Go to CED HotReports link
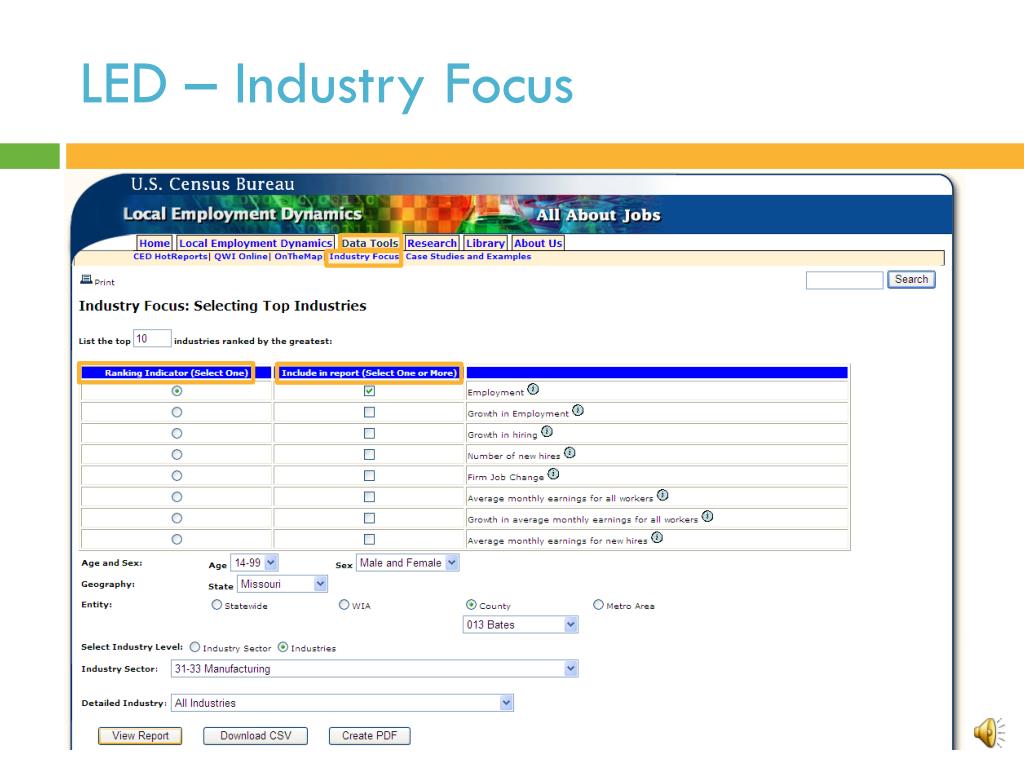Image resolution: width=1024 pixels, height=768 pixels. (x=170, y=257)
